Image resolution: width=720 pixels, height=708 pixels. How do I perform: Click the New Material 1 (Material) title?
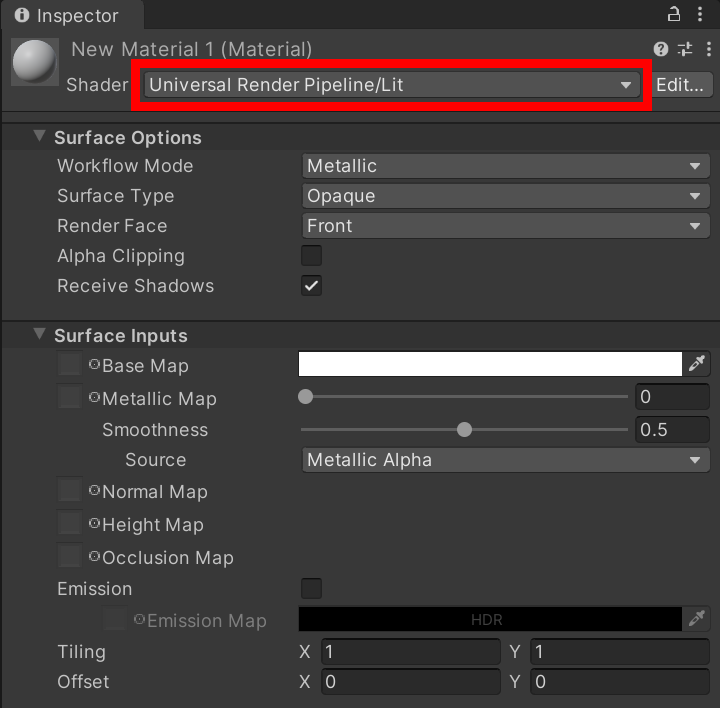191,49
